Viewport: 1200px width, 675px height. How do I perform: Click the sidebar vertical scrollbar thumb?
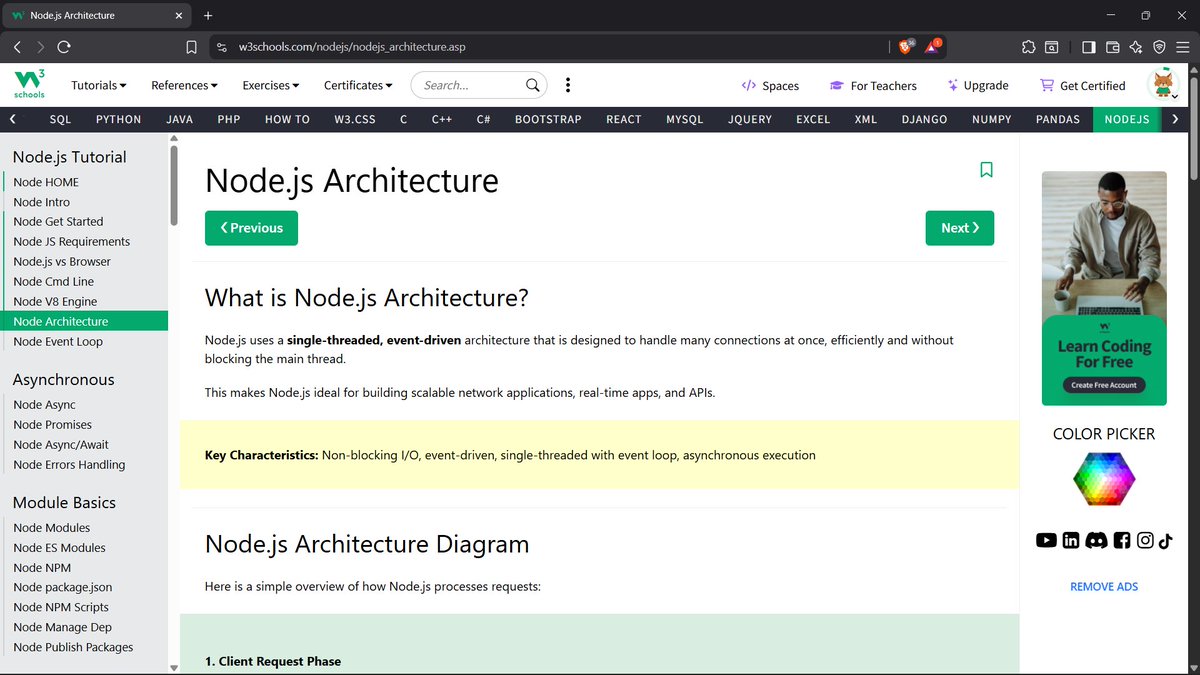pyautogui.click(x=174, y=184)
